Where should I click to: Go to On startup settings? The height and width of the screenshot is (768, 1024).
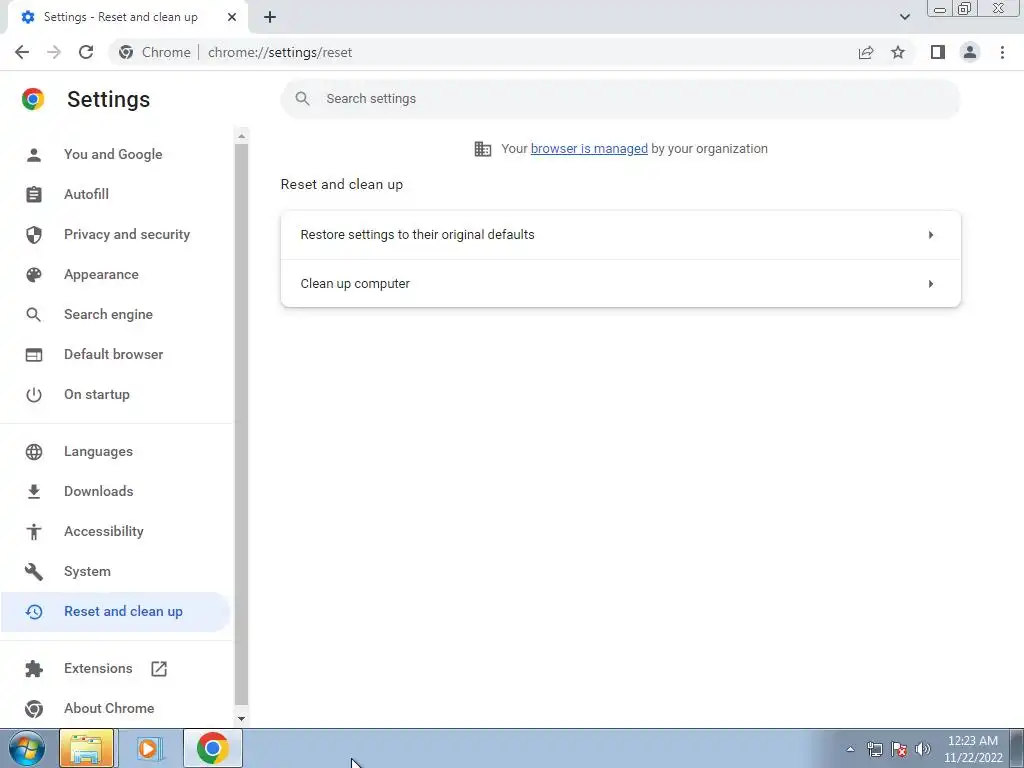coord(114,394)
